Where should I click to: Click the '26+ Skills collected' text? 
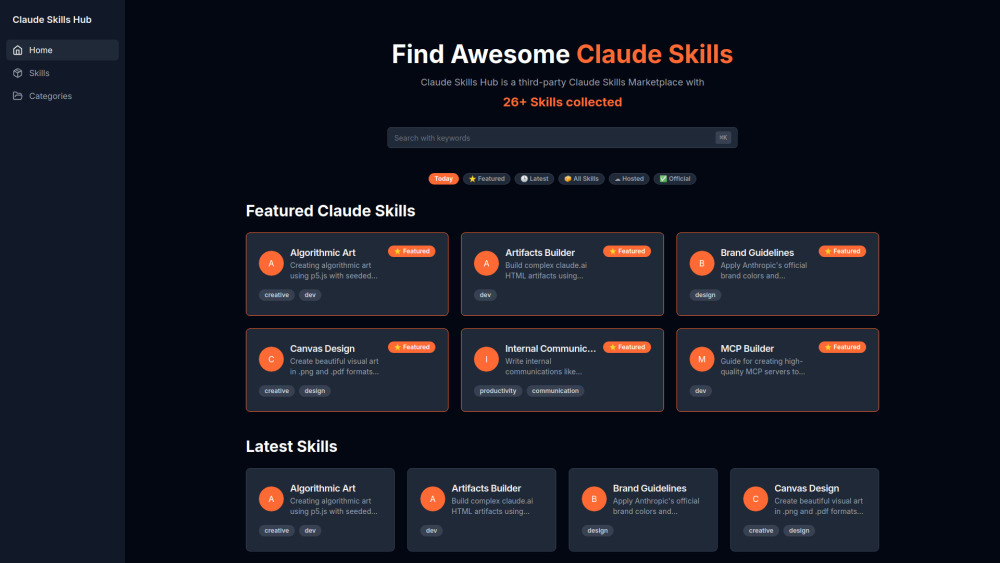coord(562,102)
